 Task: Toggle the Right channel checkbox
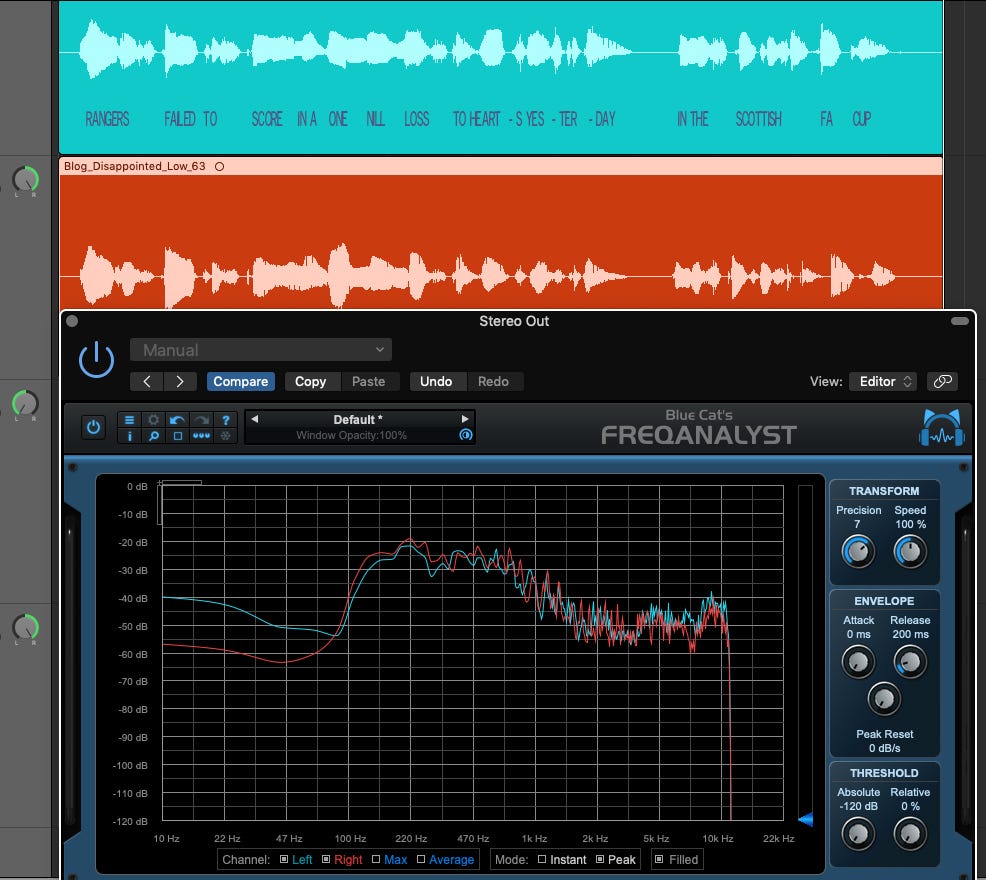[x=326, y=859]
